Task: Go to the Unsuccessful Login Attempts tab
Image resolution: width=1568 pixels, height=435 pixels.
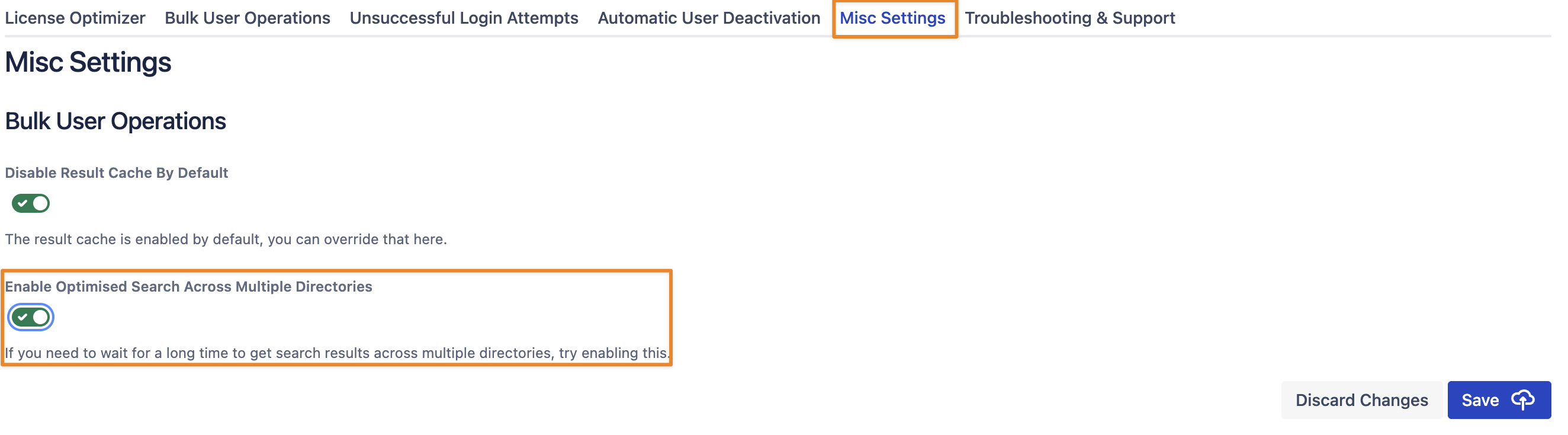Action: tap(464, 18)
